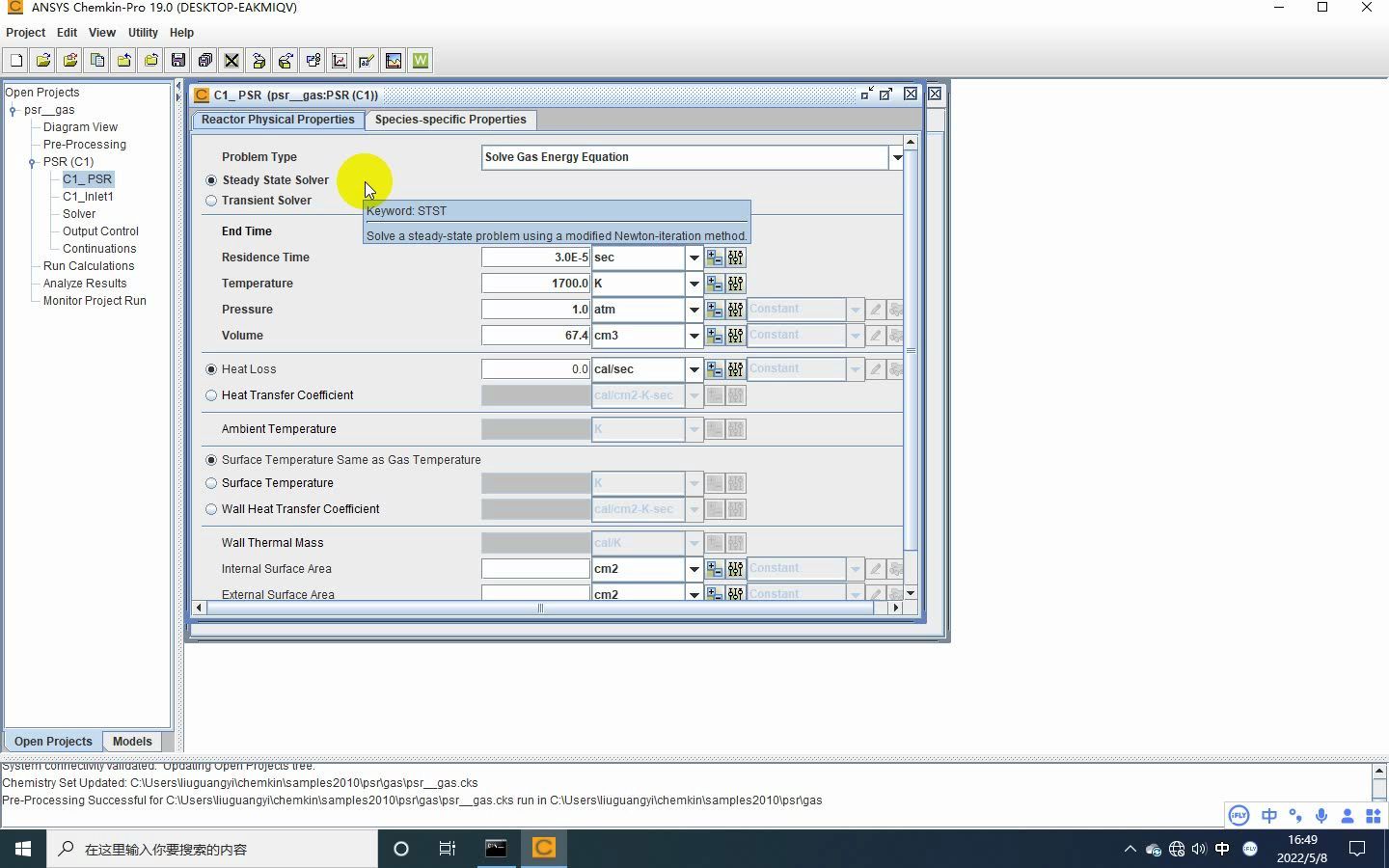The image size is (1389, 868).
Task: Open the Volume unit dropdown (cm3)
Action: click(x=694, y=336)
